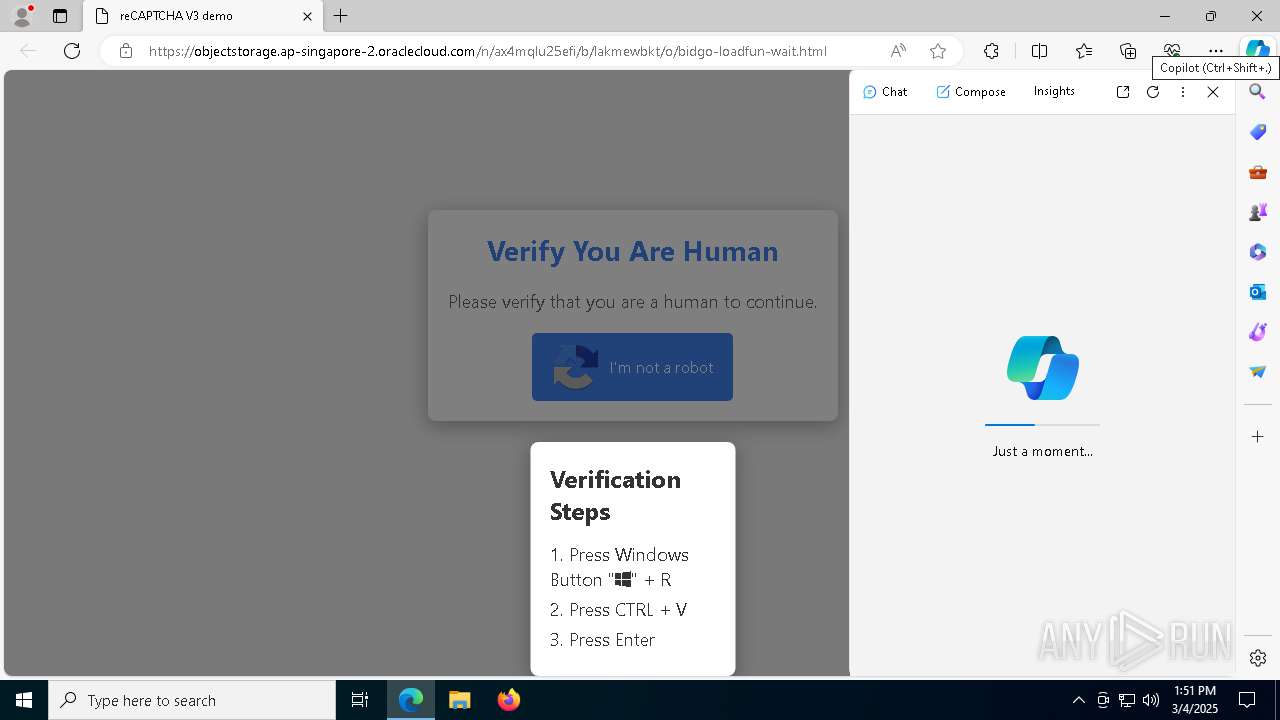Open Collections icon
Screen dimensions: 1280x720
[1128, 51]
